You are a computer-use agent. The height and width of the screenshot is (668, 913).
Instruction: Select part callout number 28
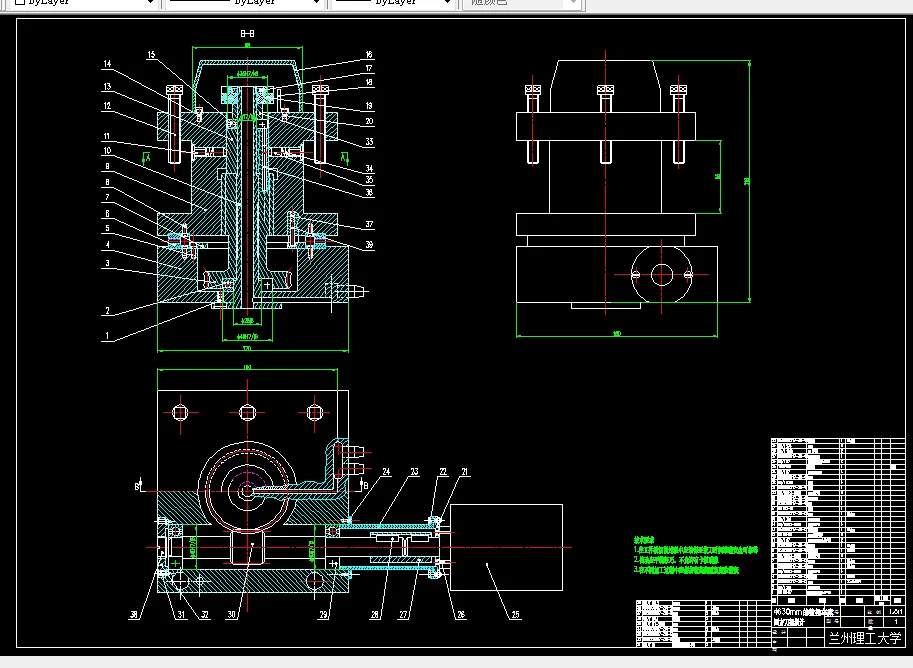(x=374, y=614)
